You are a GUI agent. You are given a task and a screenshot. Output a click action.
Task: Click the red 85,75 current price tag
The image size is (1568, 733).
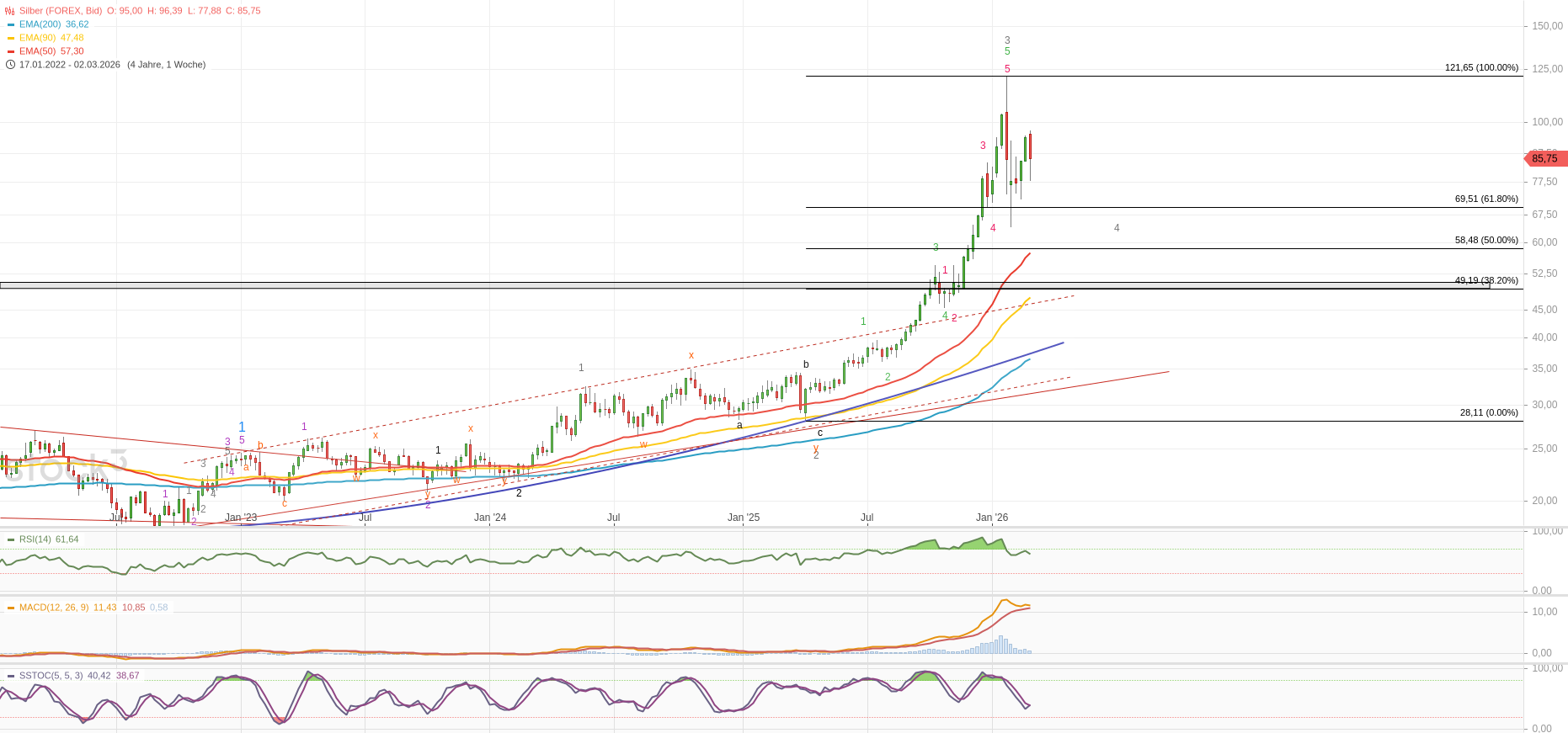pyautogui.click(x=1544, y=158)
